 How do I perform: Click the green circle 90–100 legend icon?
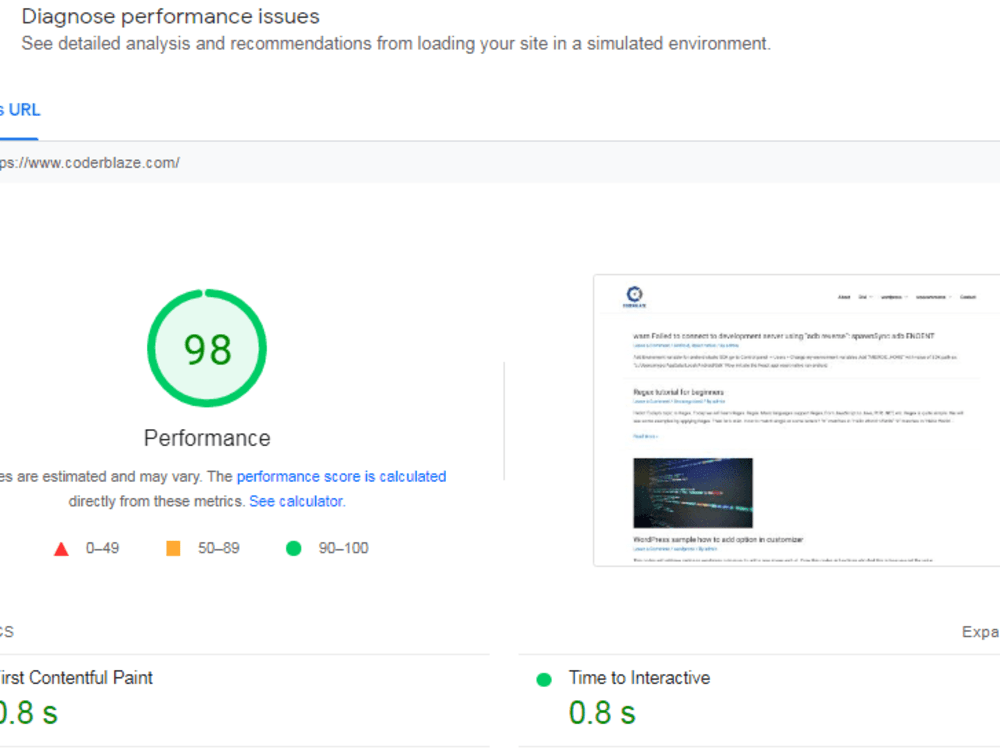click(x=293, y=548)
